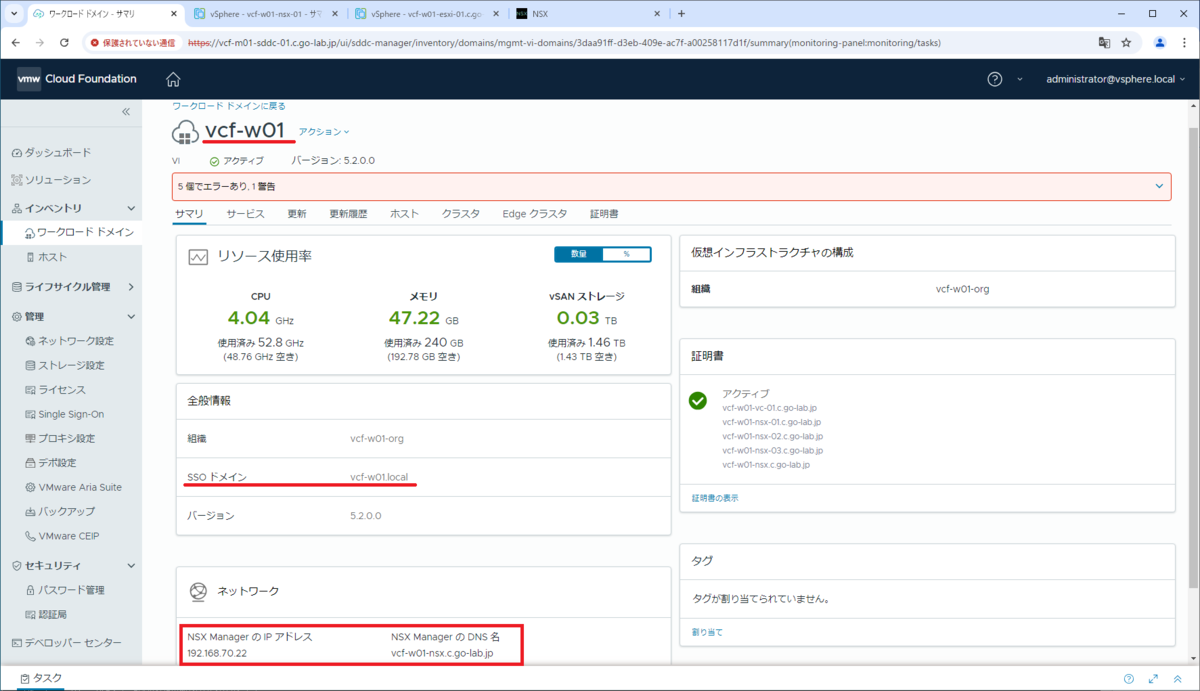Image resolution: width=1200 pixels, height=691 pixels.
Task: Open the browser profile icon
Action: pos(1160,43)
